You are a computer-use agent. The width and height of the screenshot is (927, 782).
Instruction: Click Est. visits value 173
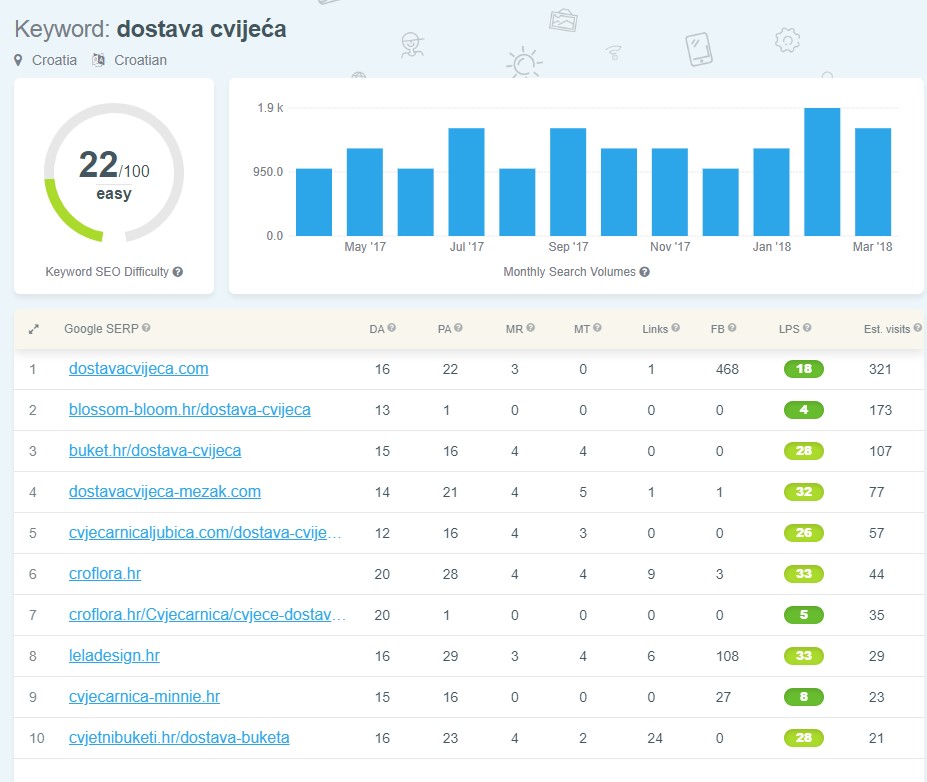click(880, 410)
